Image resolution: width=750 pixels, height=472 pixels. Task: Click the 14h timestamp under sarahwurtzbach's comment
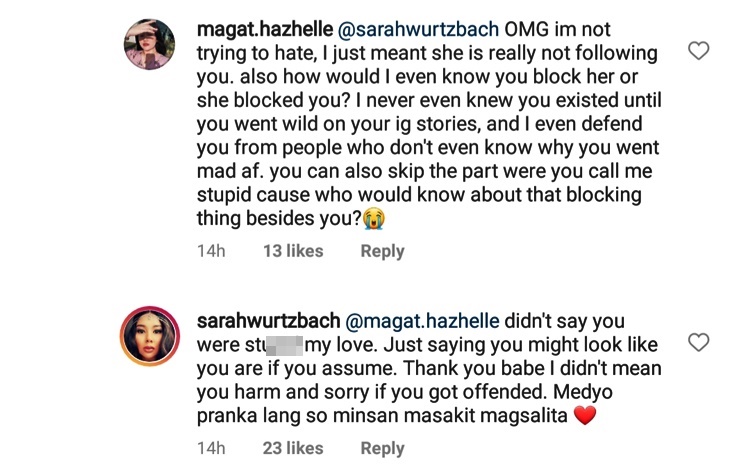coord(211,449)
